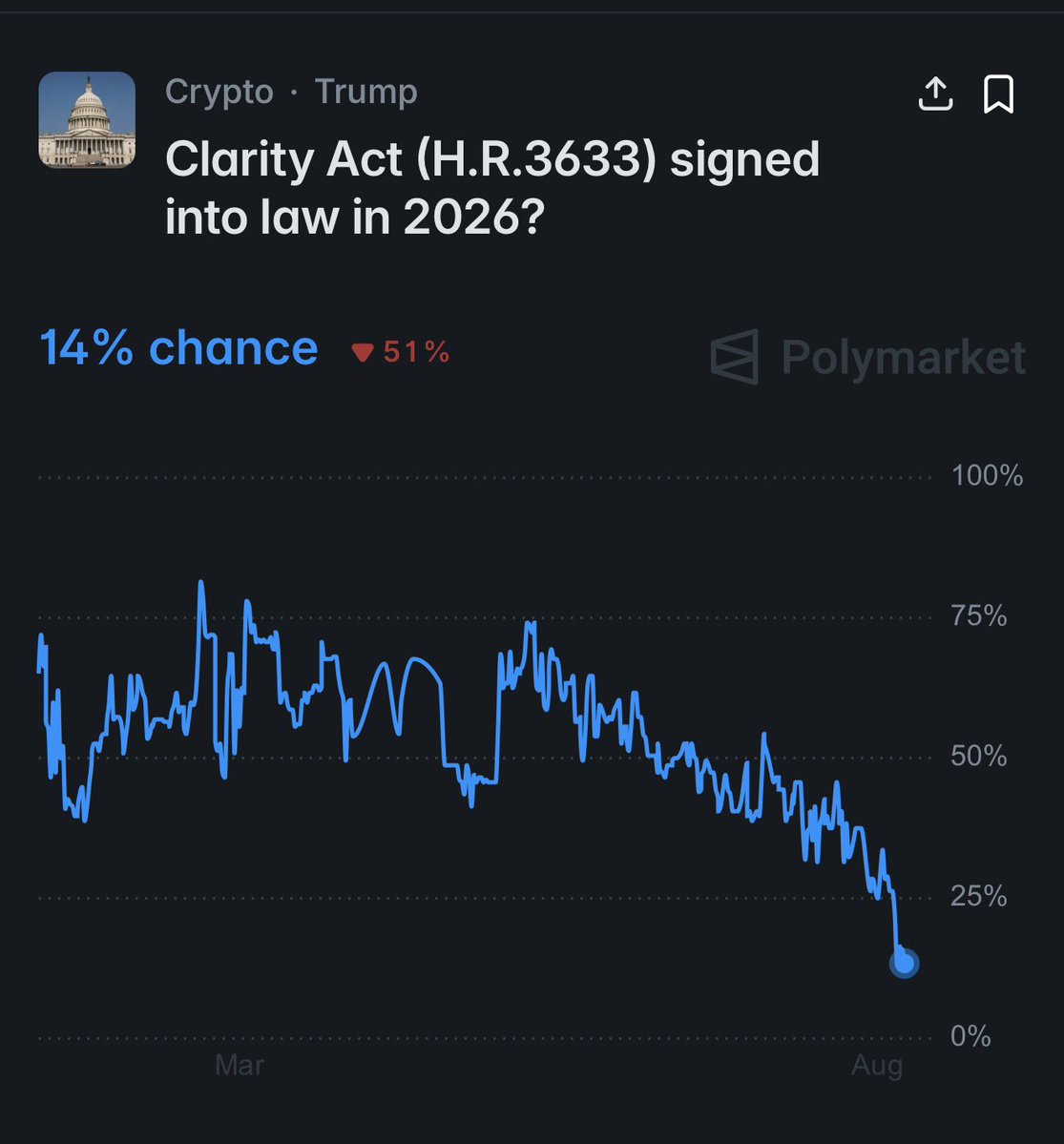This screenshot has height=1144, width=1064.
Task: Tap the Clarity Act market title
Action: coord(492,188)
